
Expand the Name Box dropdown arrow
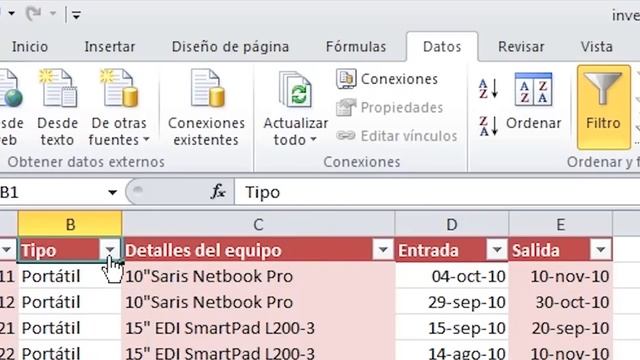click(x=112, y=192)
